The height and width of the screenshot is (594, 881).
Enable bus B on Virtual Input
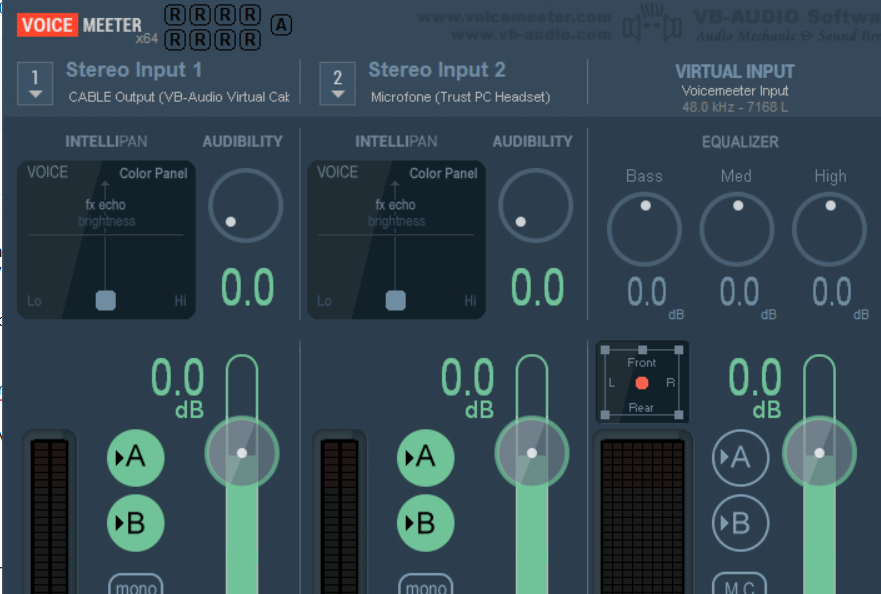pos(741,523)
